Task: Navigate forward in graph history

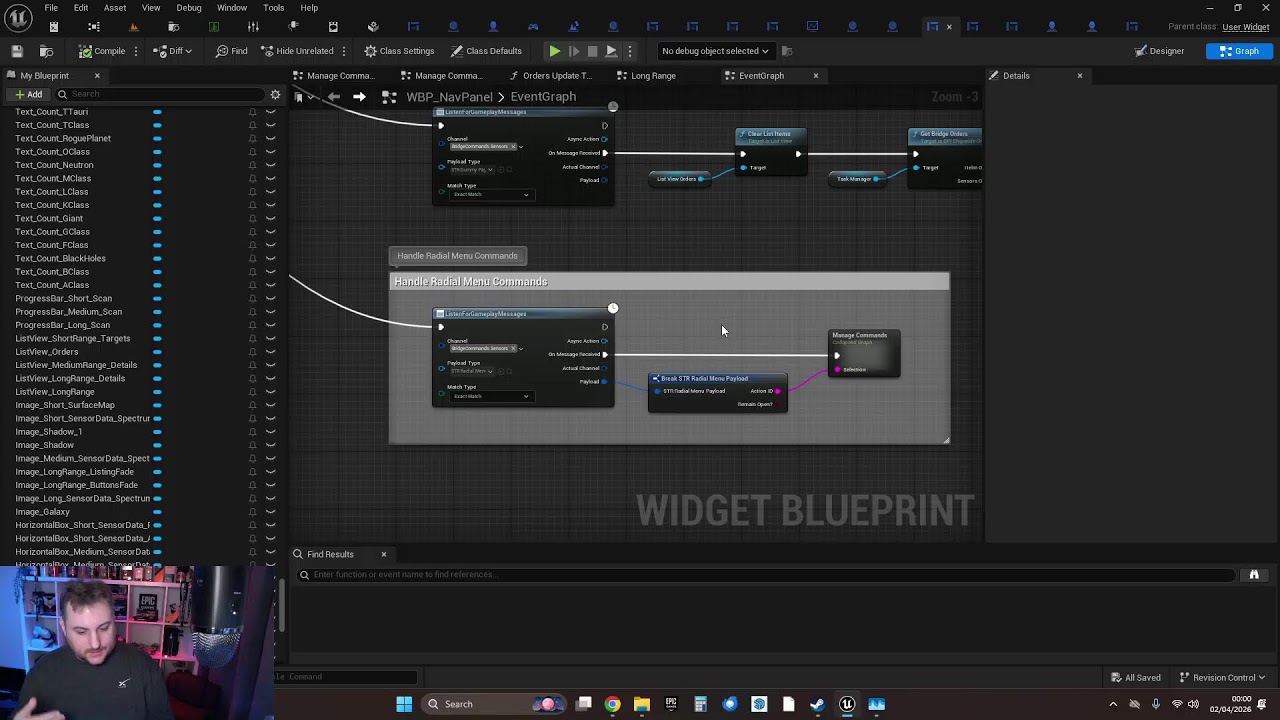Action: coord(359,97)
